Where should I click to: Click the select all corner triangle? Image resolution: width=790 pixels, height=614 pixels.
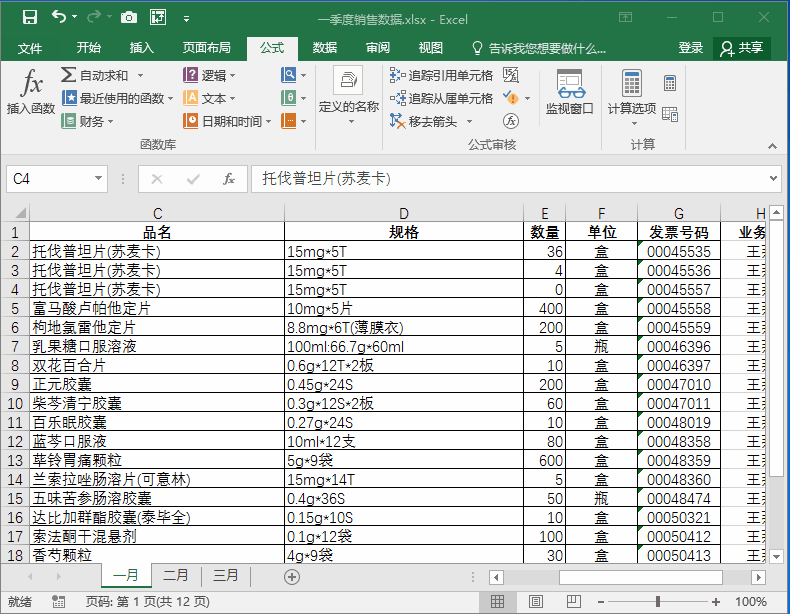point(20,213)
